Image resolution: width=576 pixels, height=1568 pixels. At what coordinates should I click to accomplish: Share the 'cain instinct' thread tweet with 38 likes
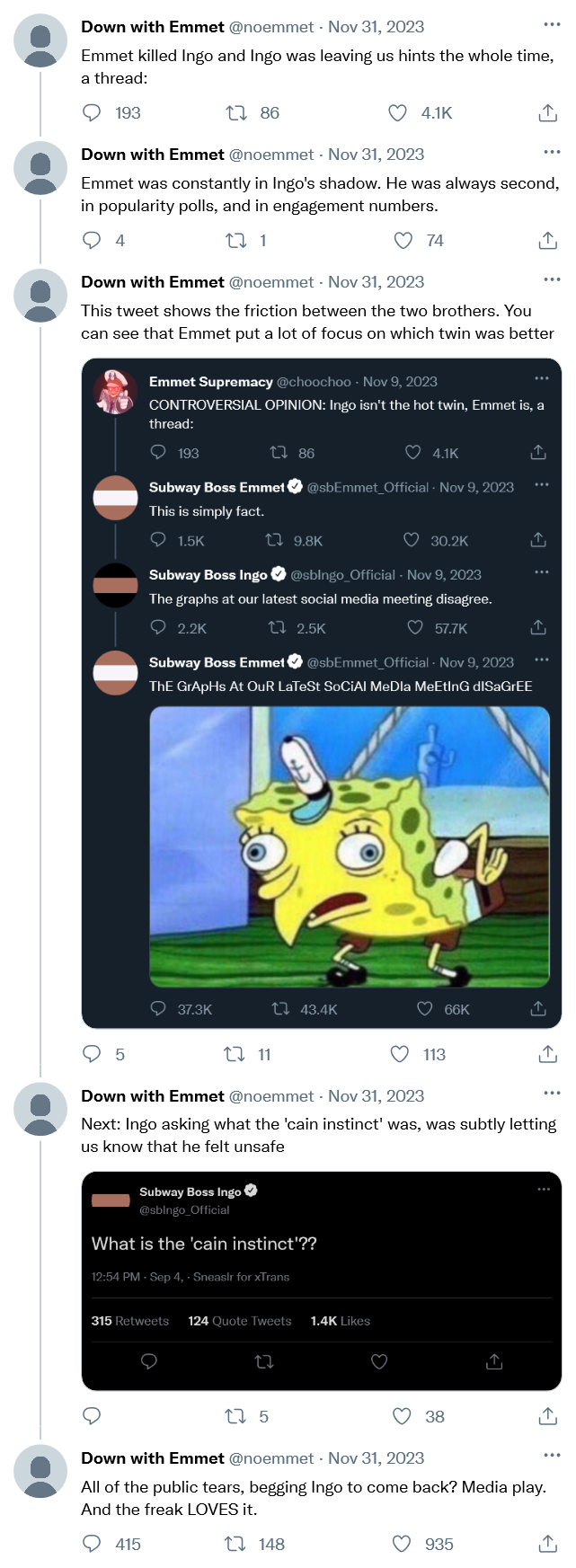(x=547, y=1416)
